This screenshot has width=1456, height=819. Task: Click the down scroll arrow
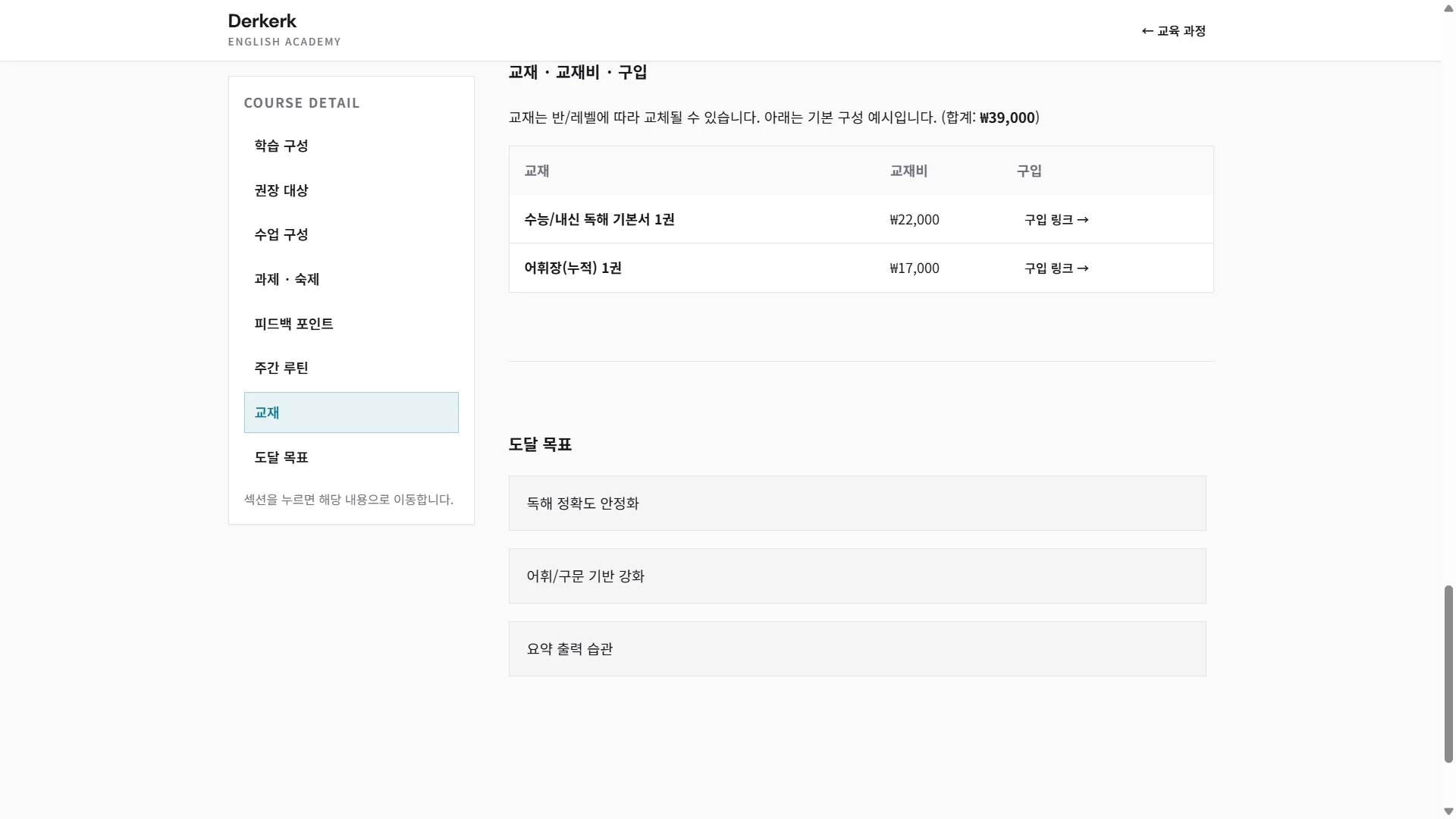(1447, 810)
